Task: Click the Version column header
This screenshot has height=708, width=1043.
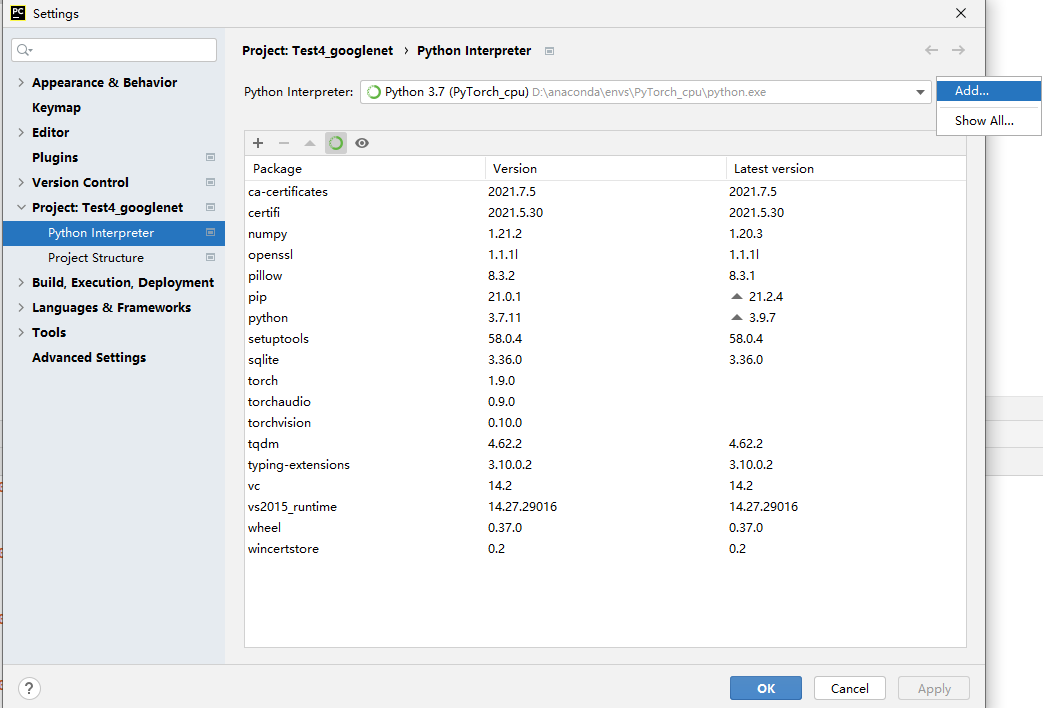Action: point(606,168)
